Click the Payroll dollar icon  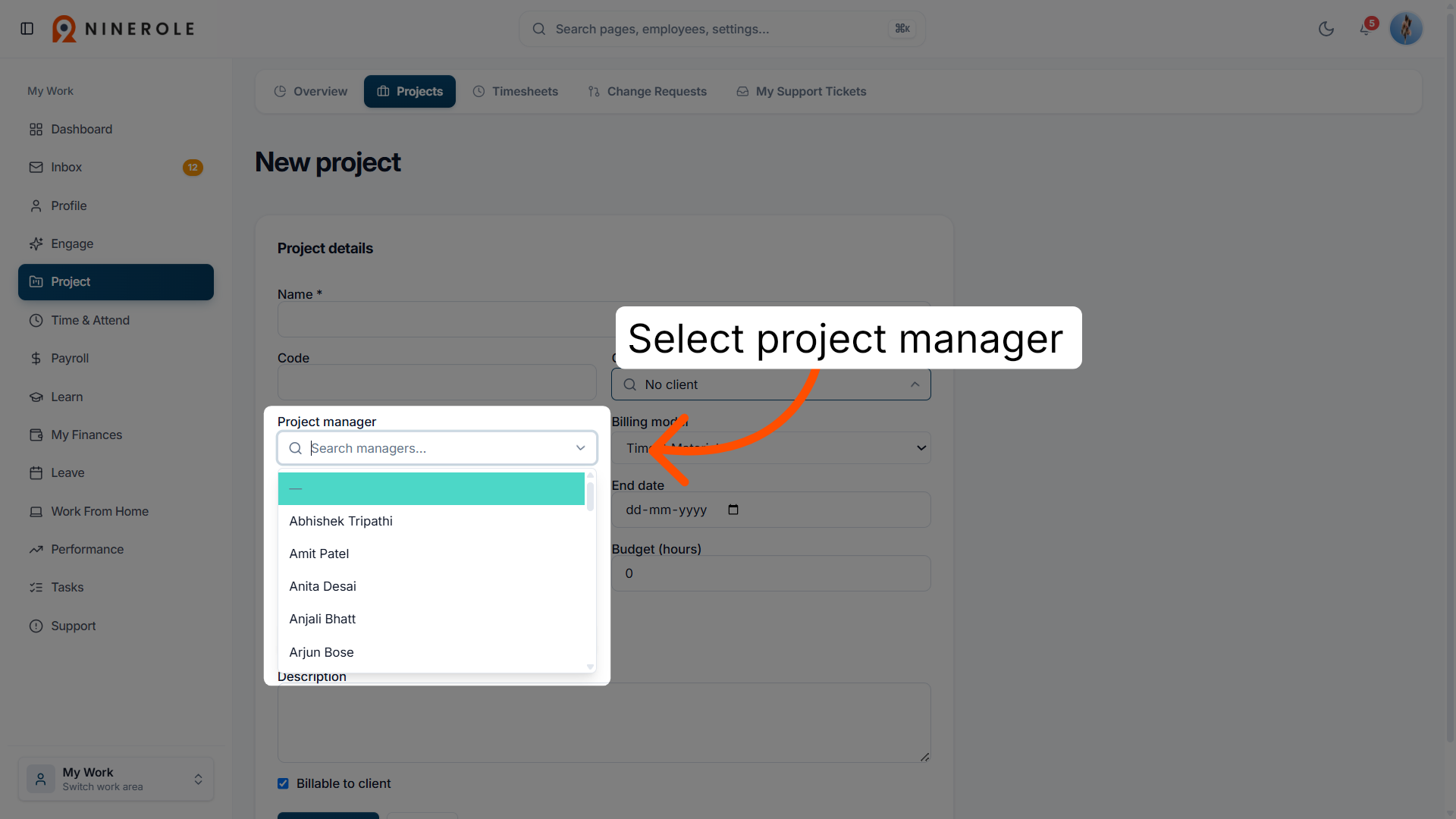click(36, 359)
